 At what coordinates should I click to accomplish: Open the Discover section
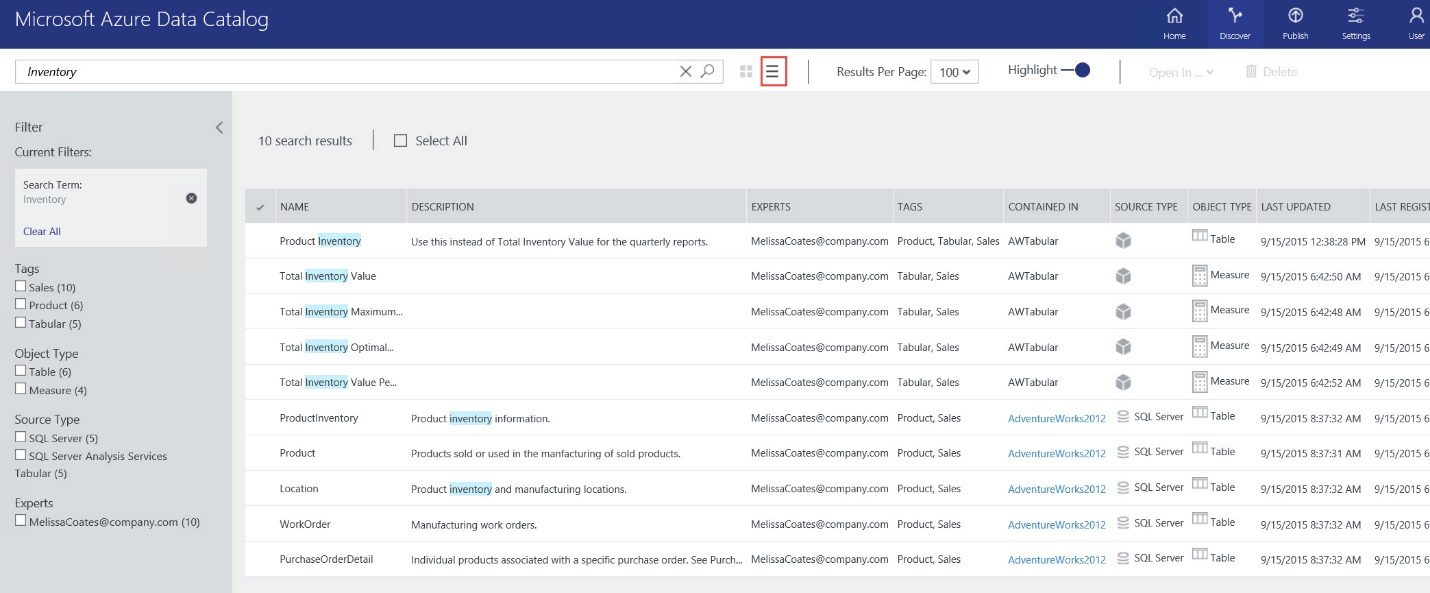coord(1235,24)
